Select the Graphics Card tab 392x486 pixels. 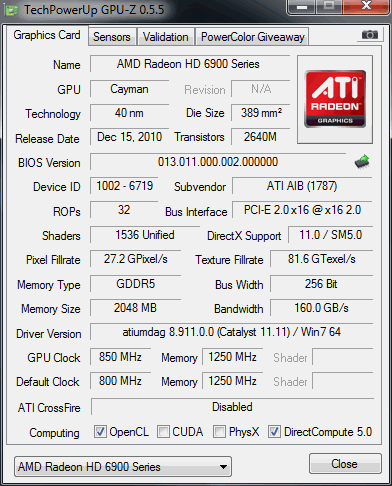[47, 35]
